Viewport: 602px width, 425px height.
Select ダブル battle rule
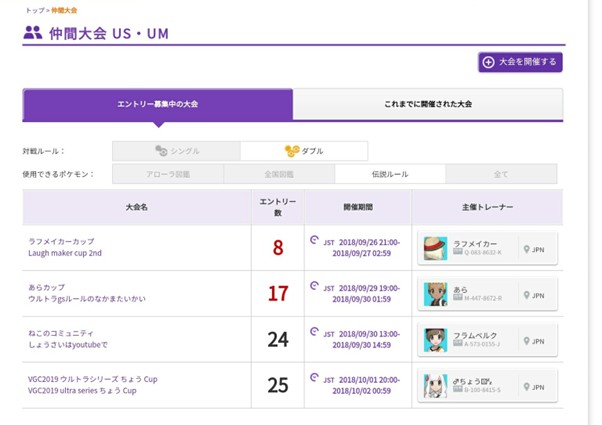304,151
